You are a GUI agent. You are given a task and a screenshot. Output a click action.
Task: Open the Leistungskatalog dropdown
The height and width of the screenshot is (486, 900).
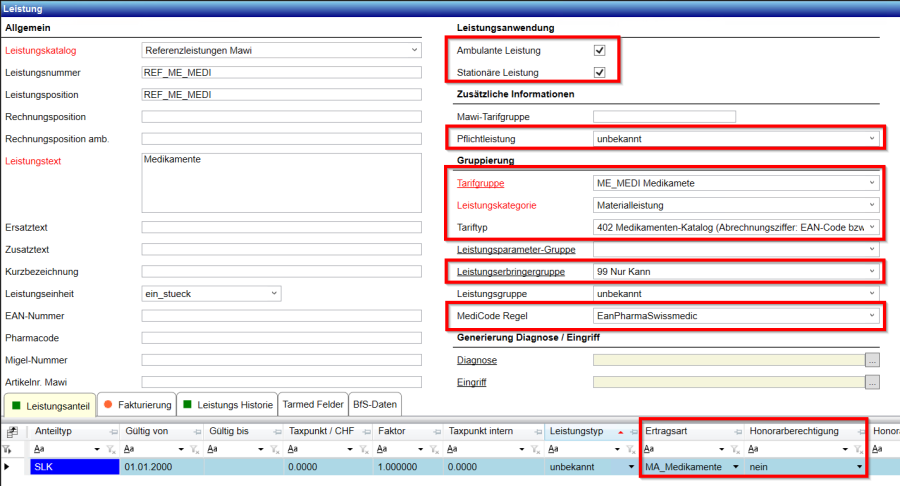414,50
